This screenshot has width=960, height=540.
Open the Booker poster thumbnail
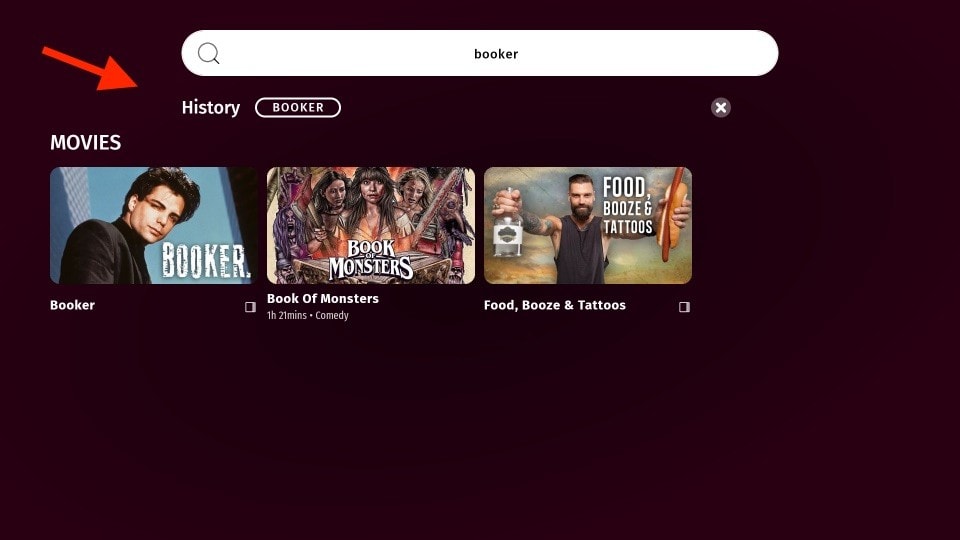(x=154, y=225)
